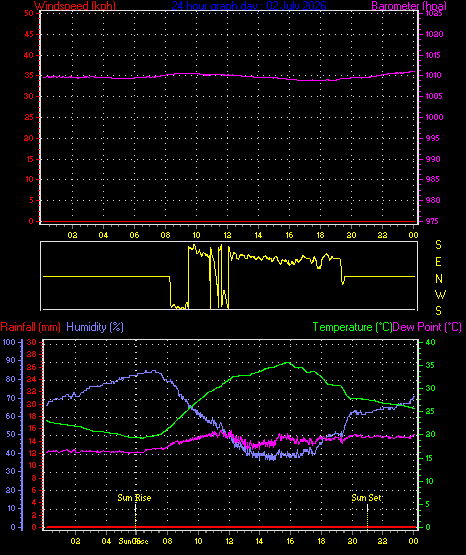Click hour 12 on the temperature graph time axis
Screen dimensions: 466x555
tap(229, 541)
